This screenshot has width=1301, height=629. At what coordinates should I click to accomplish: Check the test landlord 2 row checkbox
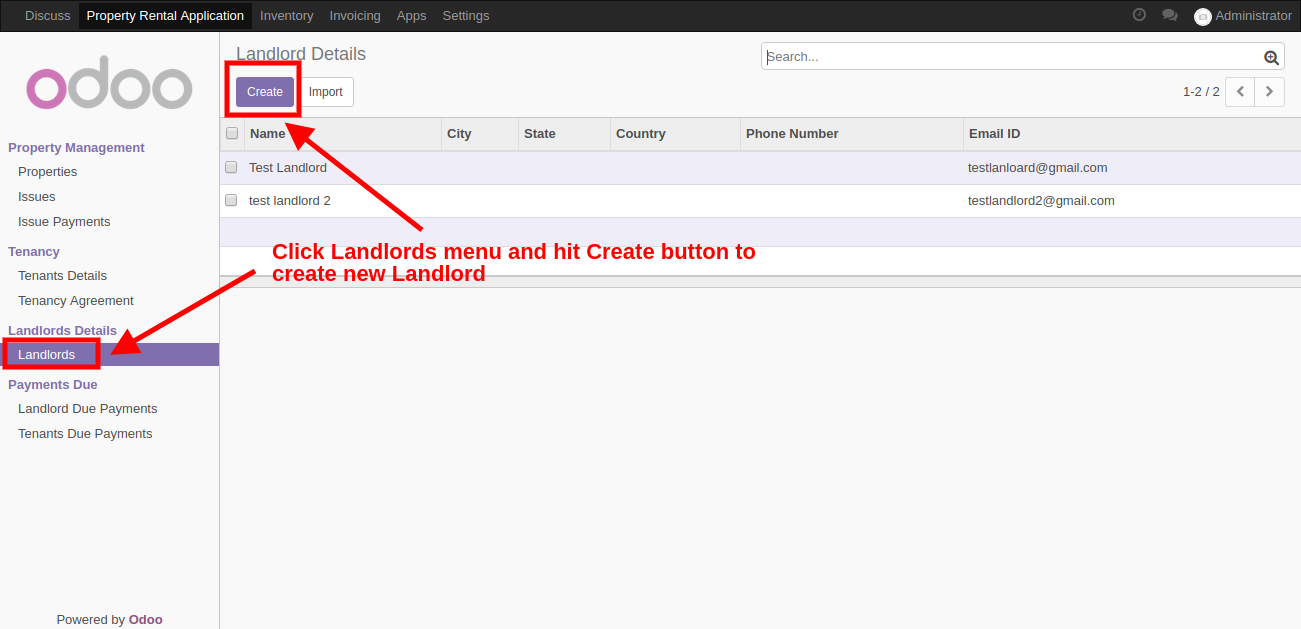[231, 200]
